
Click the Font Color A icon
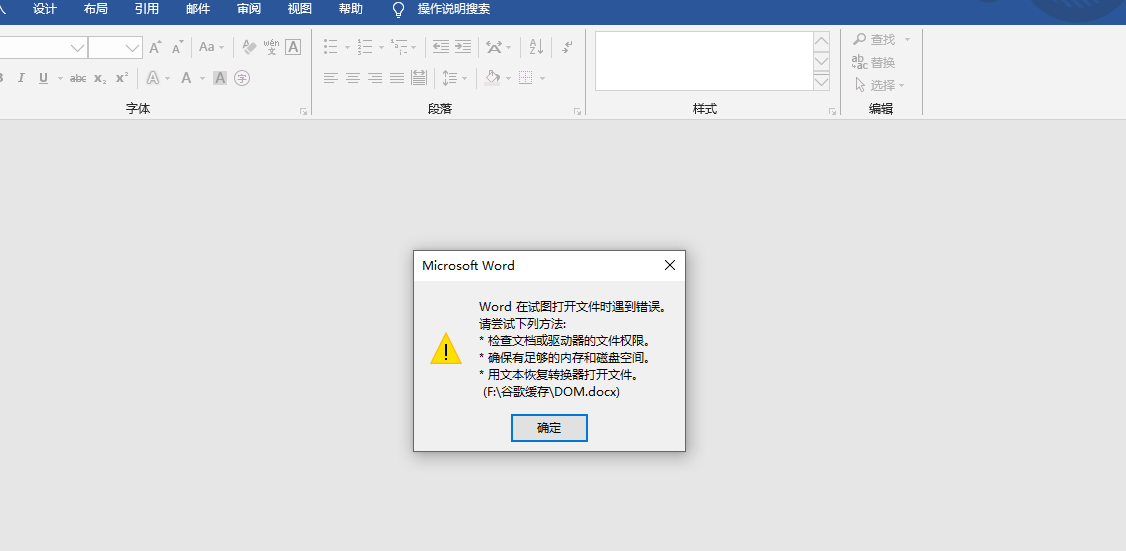pos(186,78)
